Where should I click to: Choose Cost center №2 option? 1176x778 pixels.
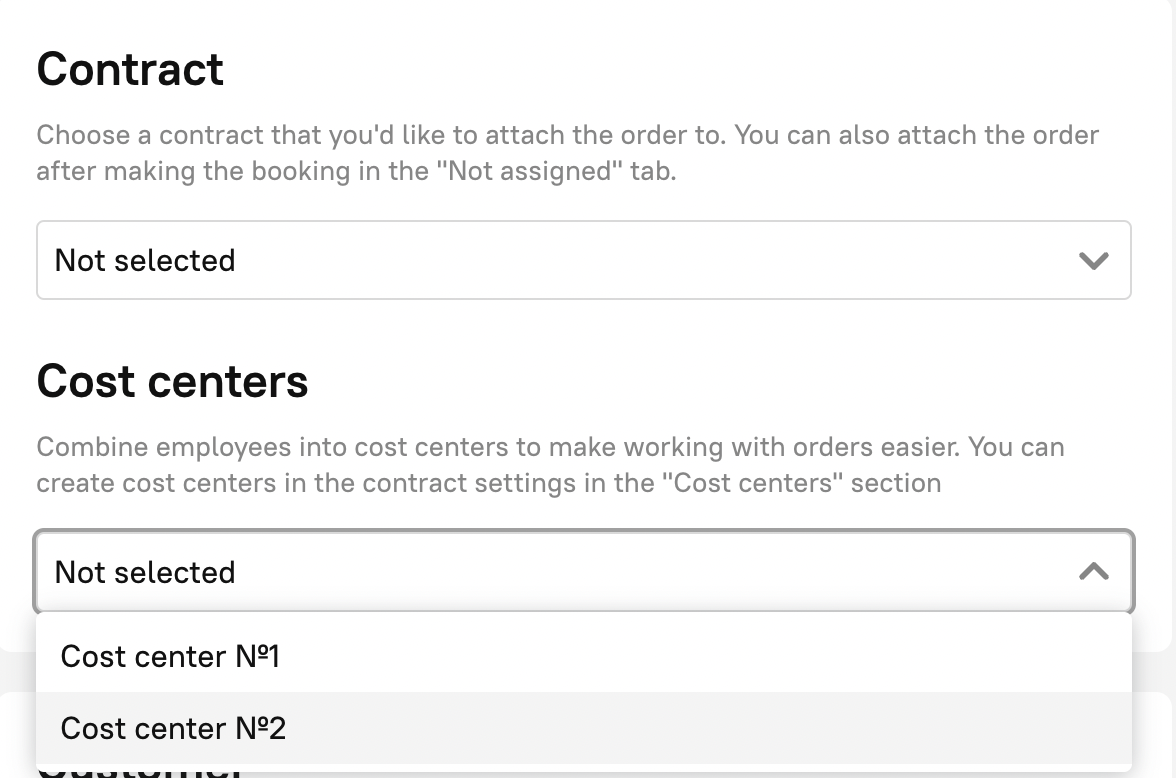click(x=173, y=728)
